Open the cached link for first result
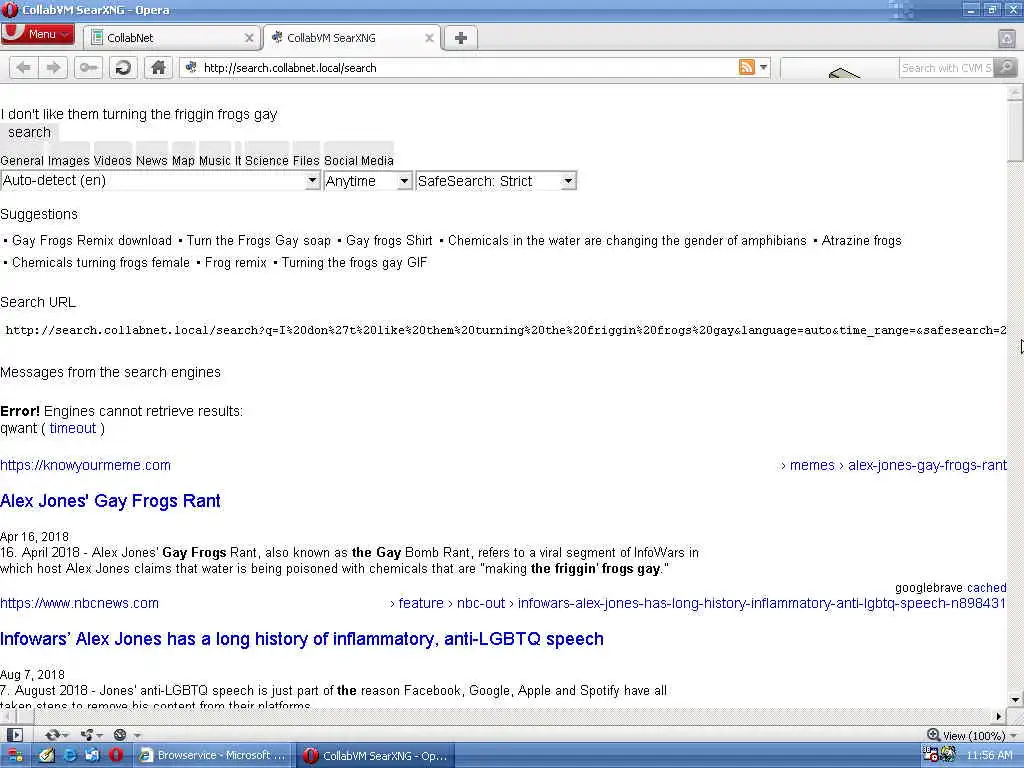The width and height of the screenshot is (1024, 768). 986,588
